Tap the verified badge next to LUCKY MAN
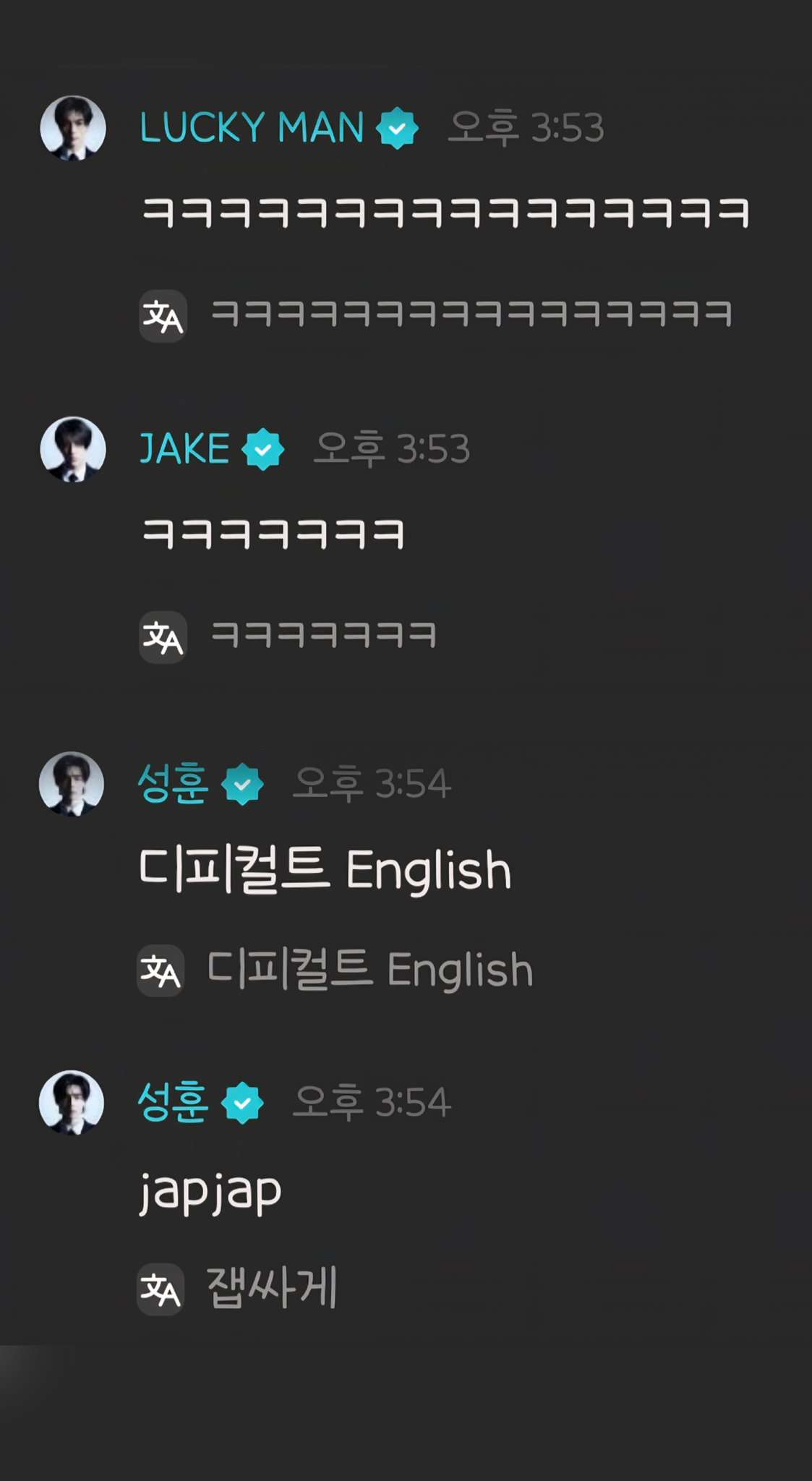Viewport: 812px width, 1481px height. point(397,128)
